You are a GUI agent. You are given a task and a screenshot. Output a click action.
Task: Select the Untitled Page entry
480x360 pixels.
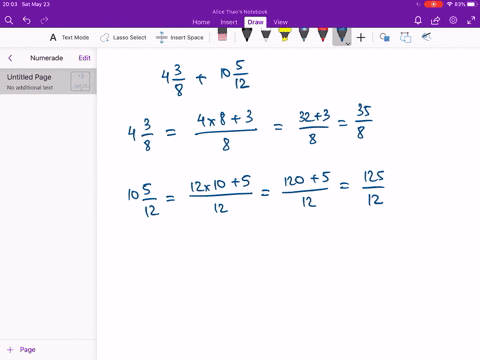coord(48,81)
